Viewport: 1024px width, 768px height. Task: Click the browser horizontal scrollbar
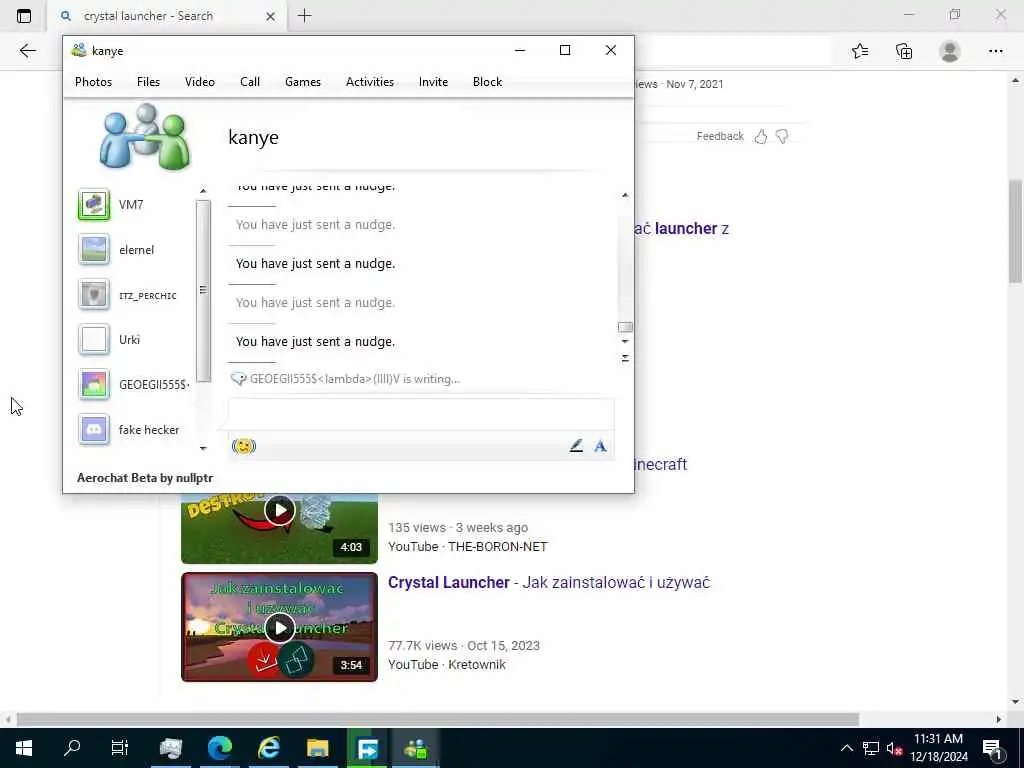click(x=438, y=719)
